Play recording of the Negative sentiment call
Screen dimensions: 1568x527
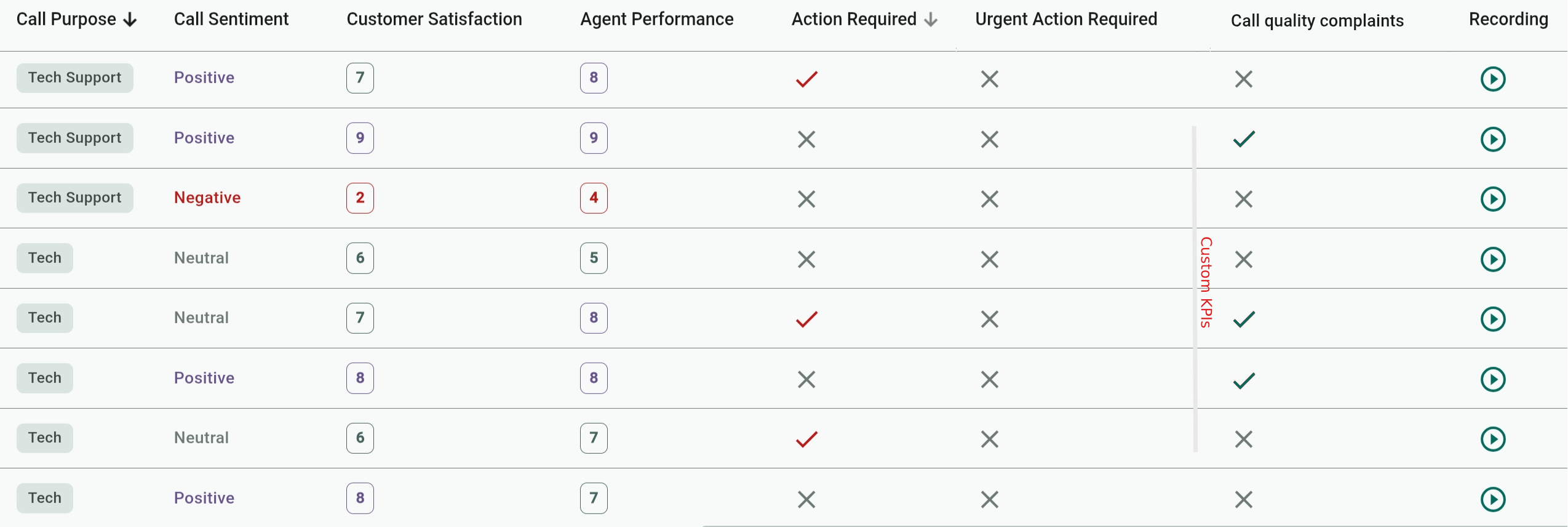coord(1492,199)
